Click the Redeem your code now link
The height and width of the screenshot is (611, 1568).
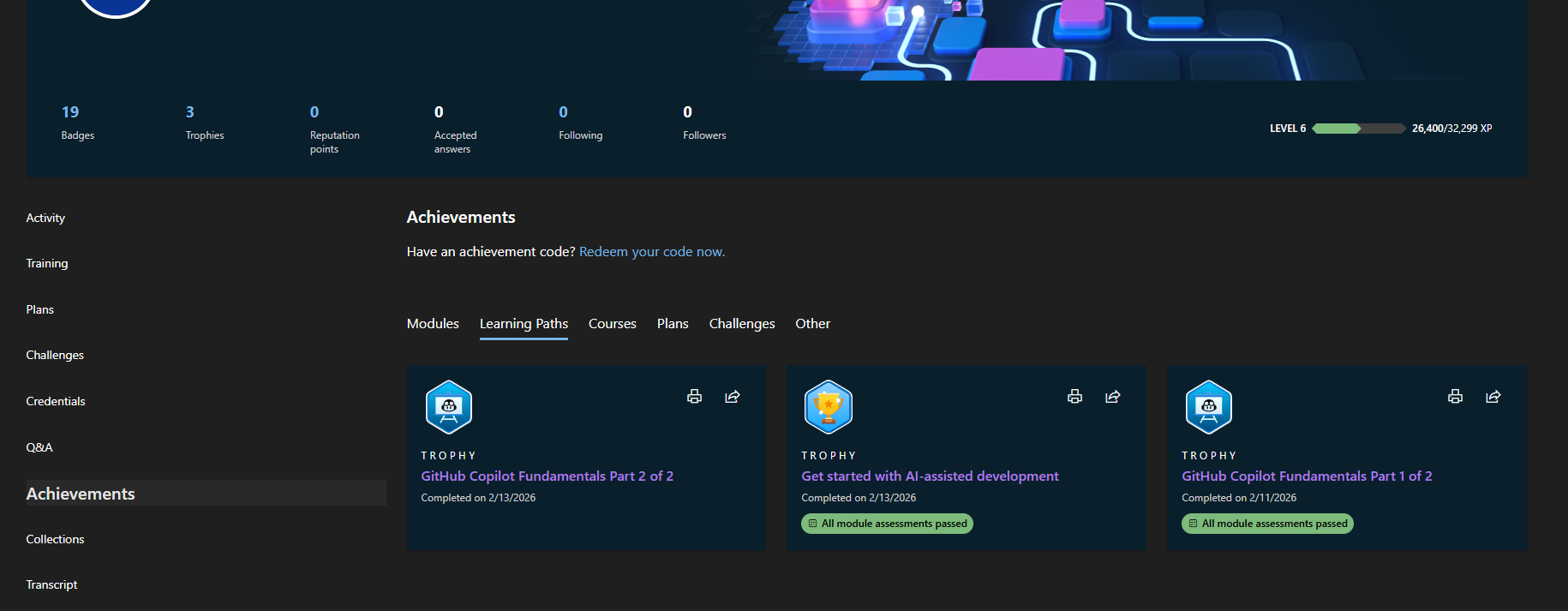[652, 252]
